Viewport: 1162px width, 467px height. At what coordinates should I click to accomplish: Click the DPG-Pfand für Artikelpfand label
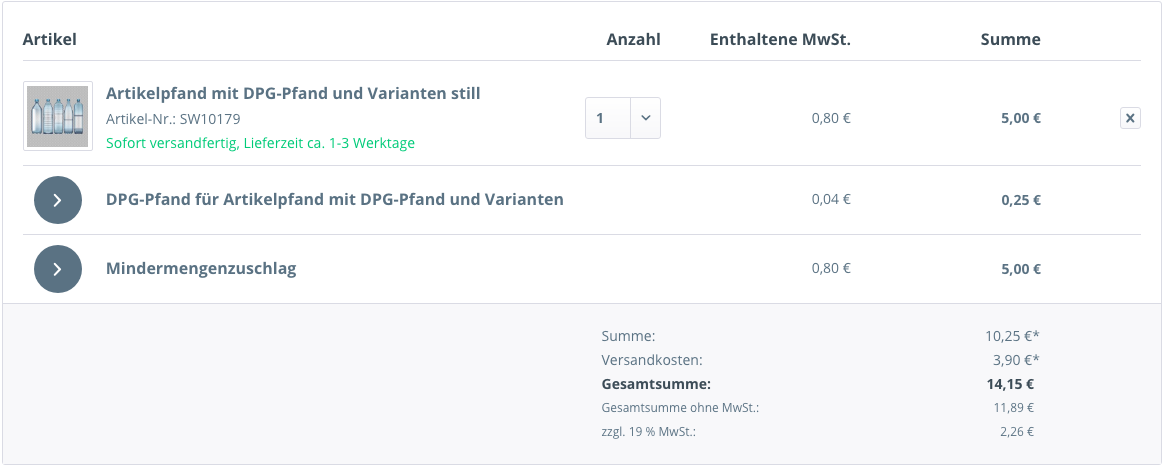(x=334, y=199)
